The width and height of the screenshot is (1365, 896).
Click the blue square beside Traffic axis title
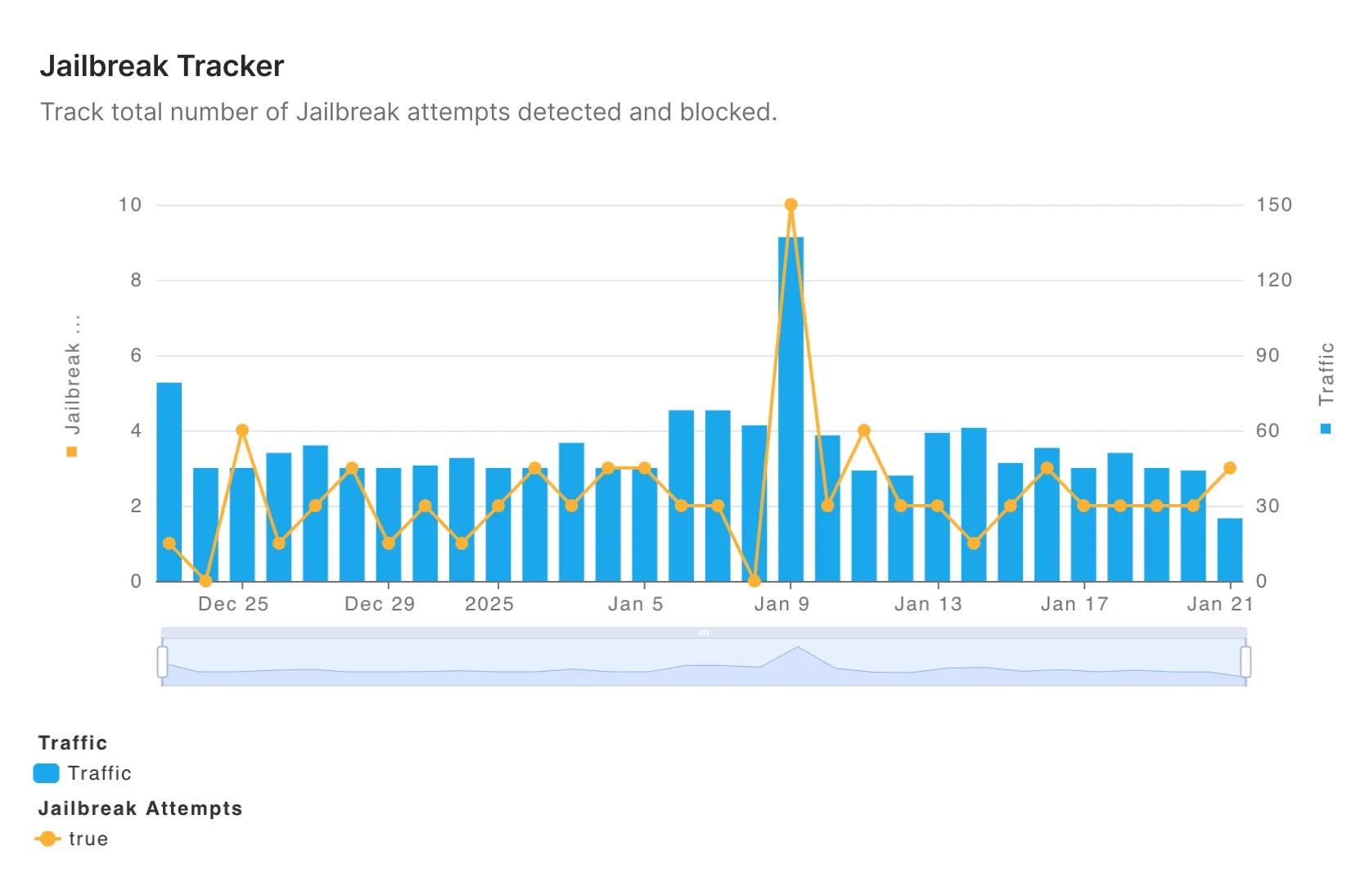[1326, 429]
